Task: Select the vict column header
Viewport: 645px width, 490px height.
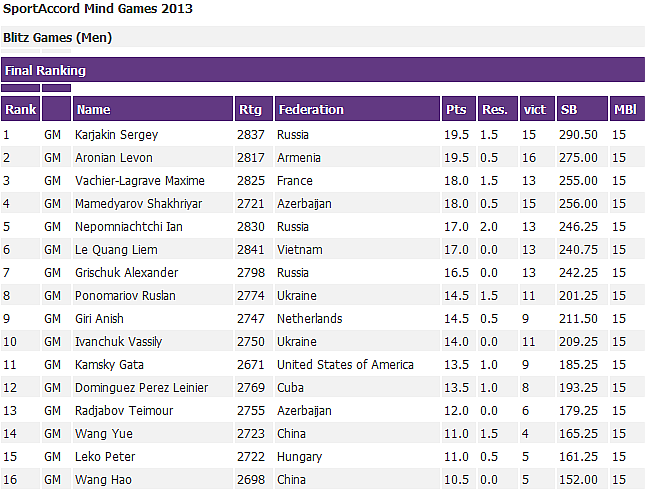Action: click(534, 109)
